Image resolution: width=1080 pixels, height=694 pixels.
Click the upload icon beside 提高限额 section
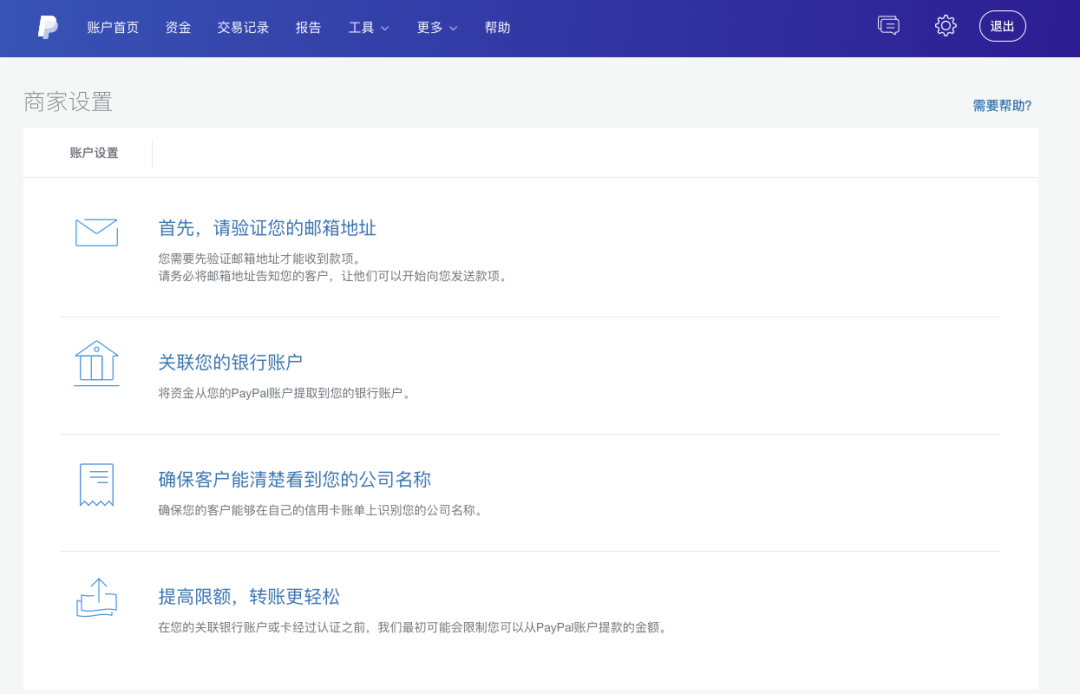coord(96,599)
